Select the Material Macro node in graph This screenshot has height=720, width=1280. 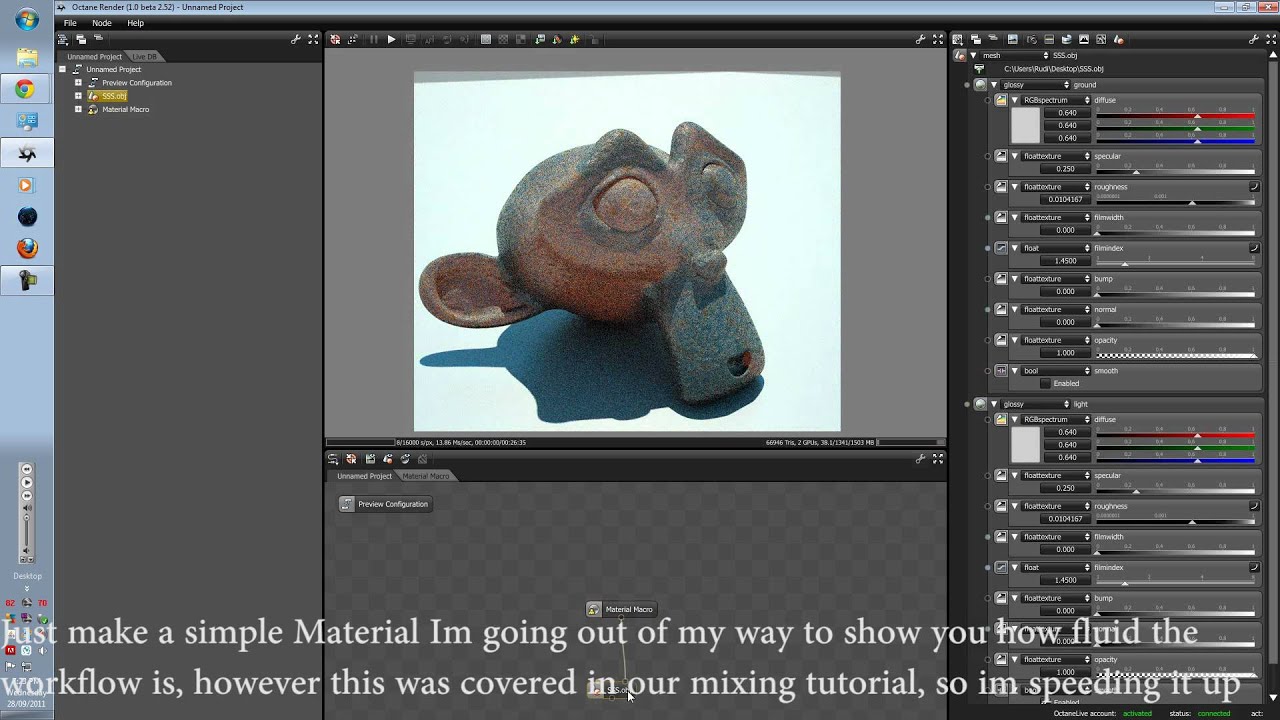[x=620, y=609]
